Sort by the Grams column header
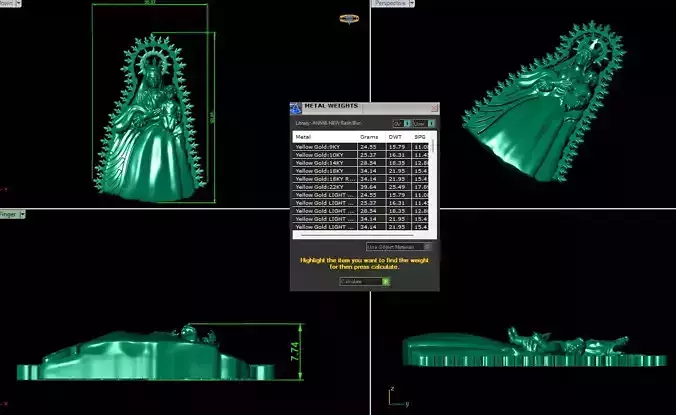Screen dimensions: 676x415 coord(372,137)
